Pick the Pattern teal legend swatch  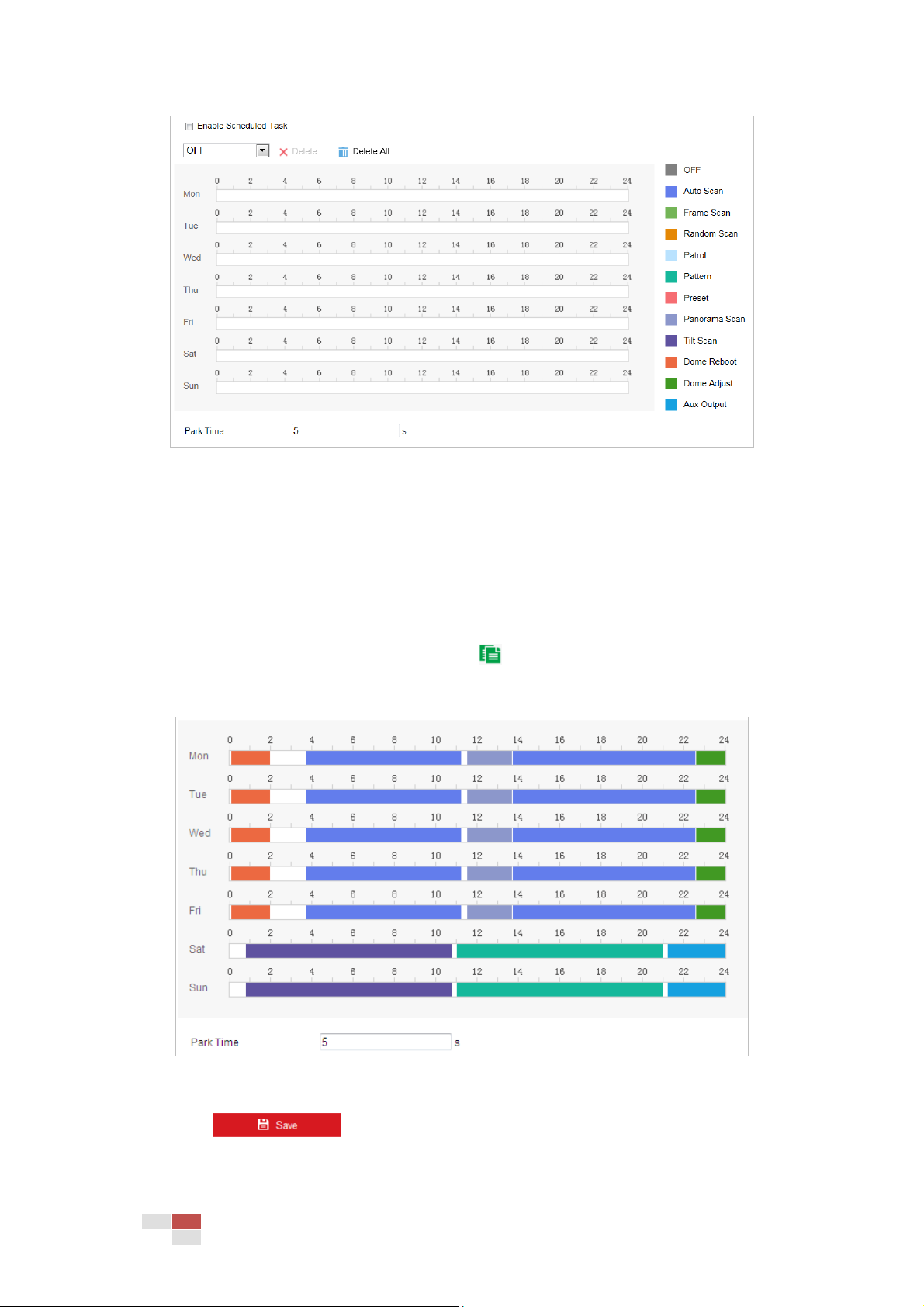click(x=671, y=277)
